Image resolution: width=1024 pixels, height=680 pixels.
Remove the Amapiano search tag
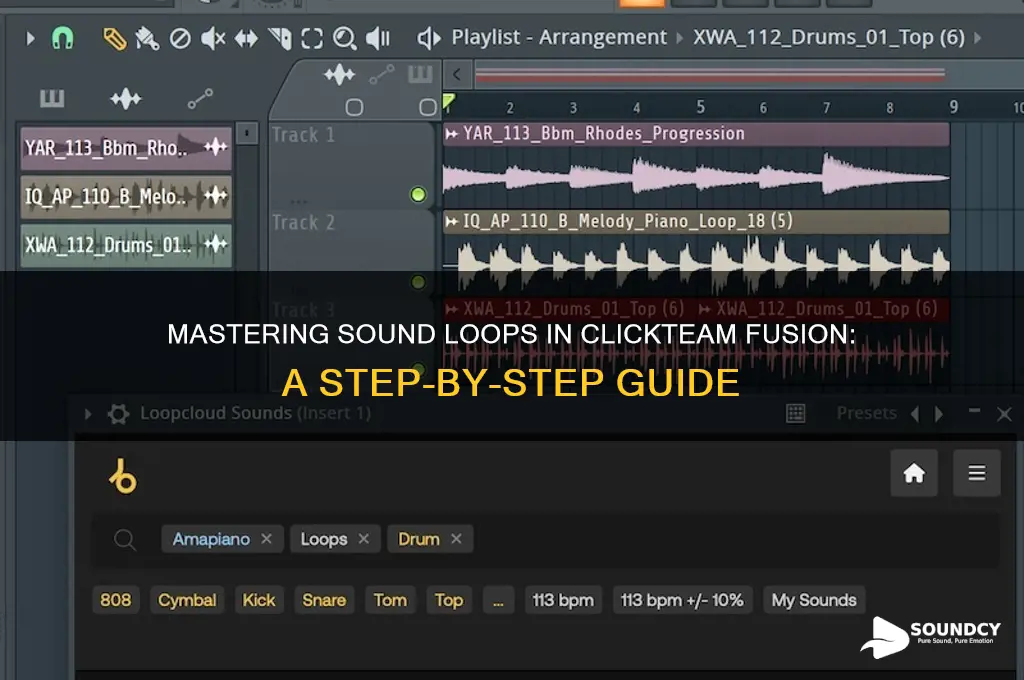(266, 539)
